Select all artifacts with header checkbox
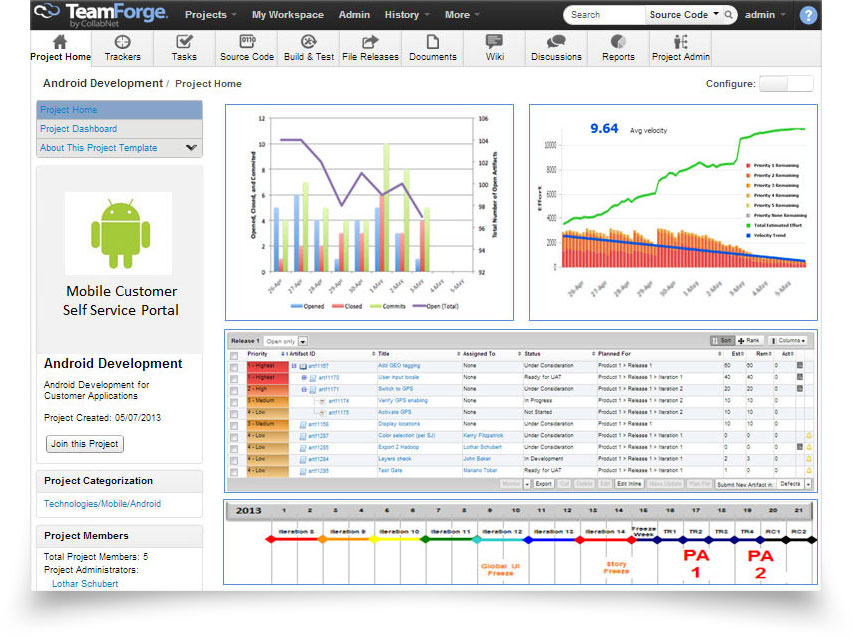Screen dimensions: 852x637 [x=234, y=354]
